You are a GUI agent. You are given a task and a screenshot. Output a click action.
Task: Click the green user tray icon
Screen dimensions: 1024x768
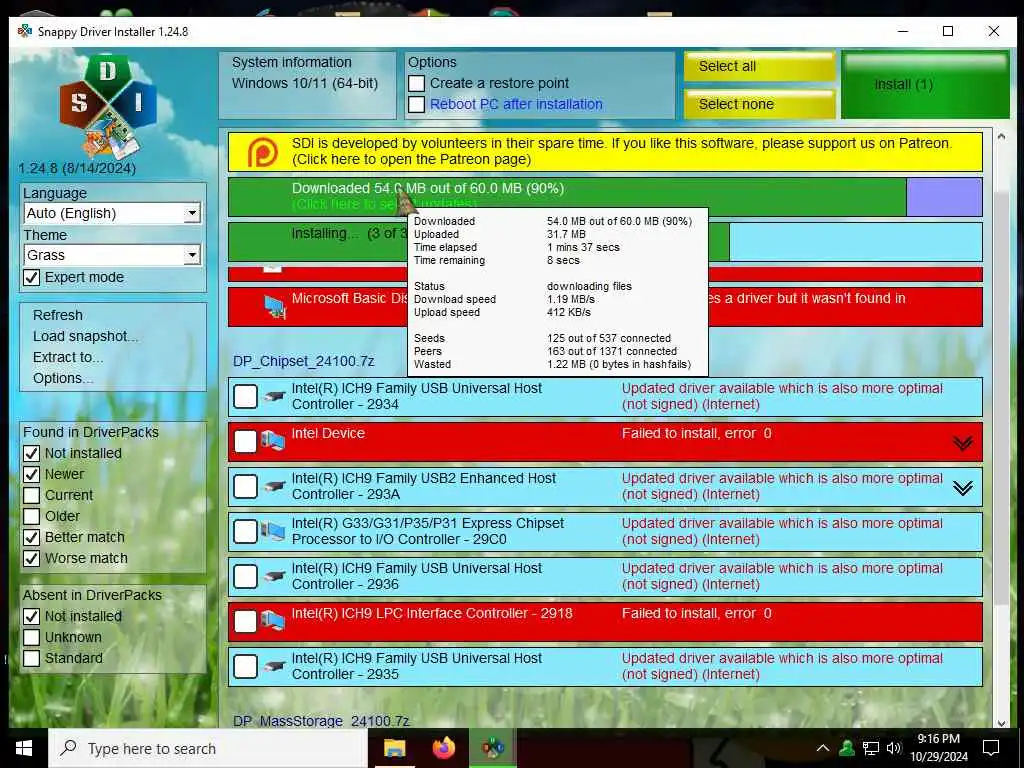847,748
